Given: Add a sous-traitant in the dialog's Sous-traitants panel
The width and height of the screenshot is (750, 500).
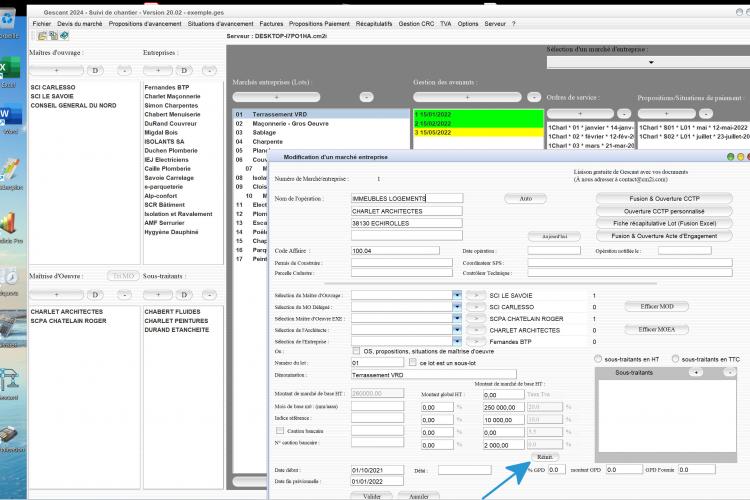Looking at the screenshot, I should (x=696, y=372).
